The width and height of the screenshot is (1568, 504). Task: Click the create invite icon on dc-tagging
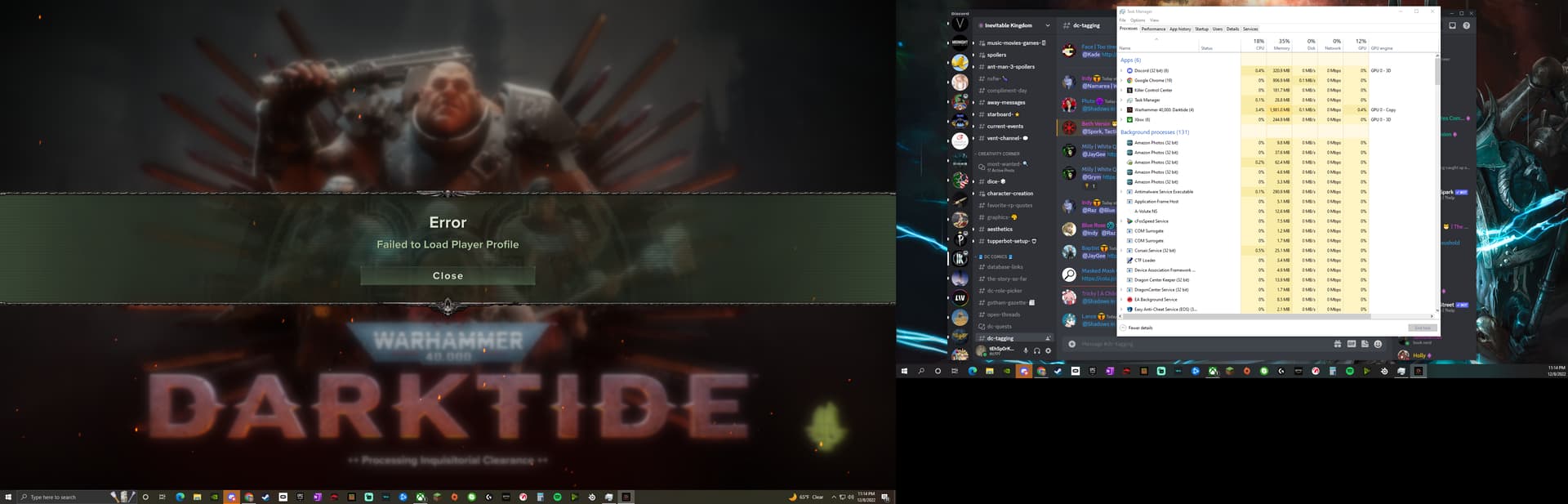(x=1048, y=338)
